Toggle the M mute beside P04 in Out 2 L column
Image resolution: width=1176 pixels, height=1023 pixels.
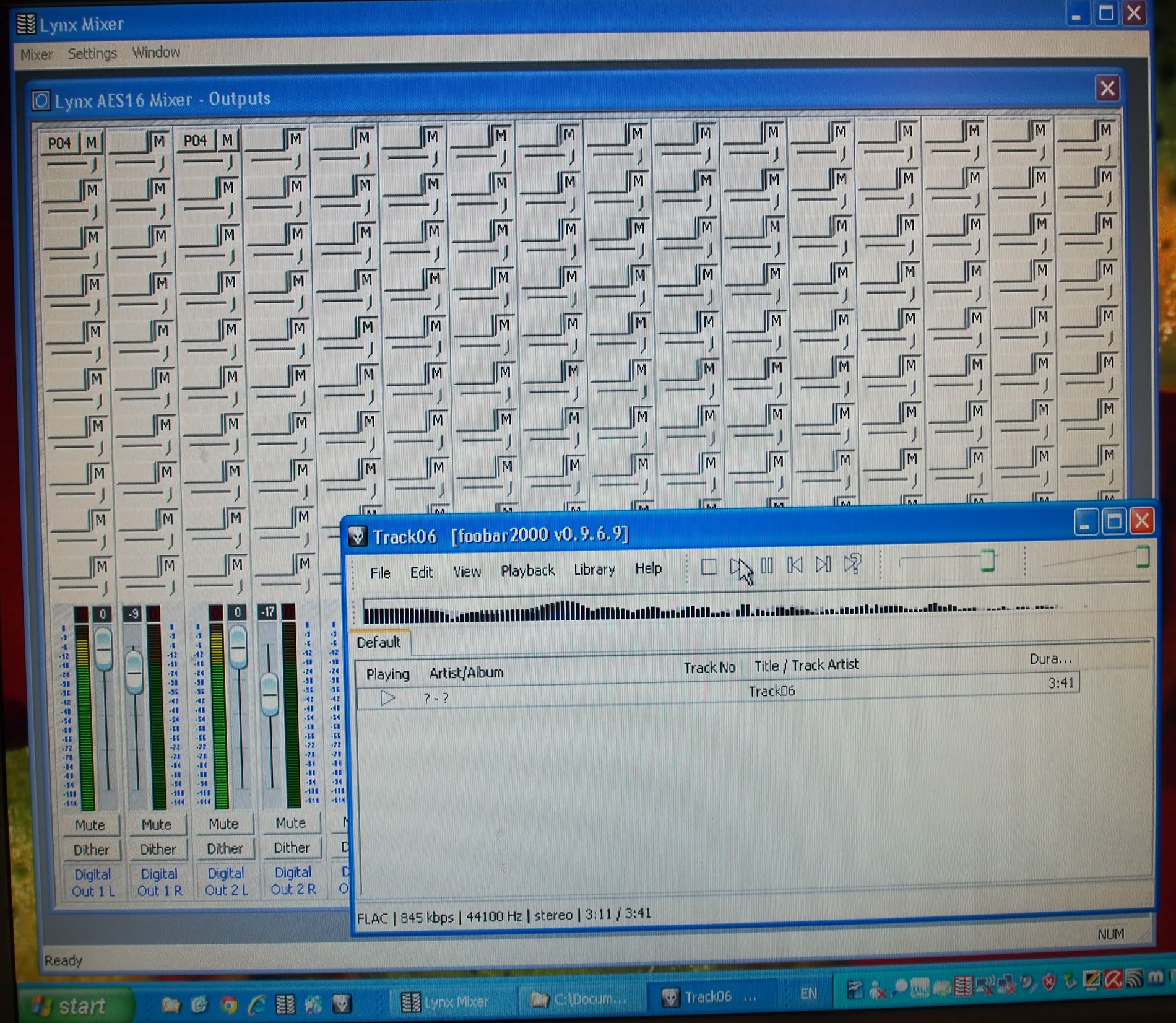(228, 141)
